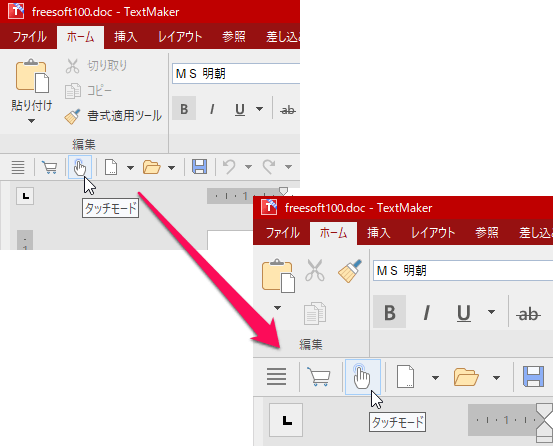Toggle Underline in upper window
The image size is (553, 446).
tap(240, 109)
